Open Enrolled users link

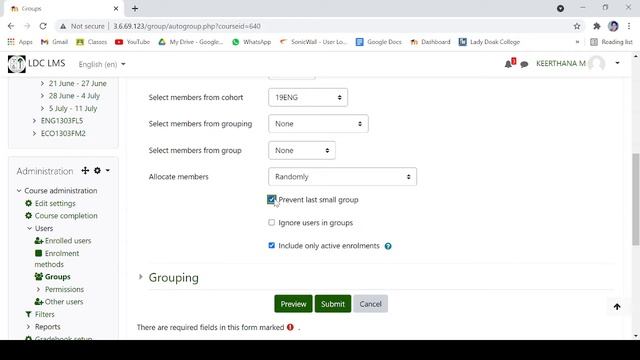pyautogui.click(x=68, y=241)
